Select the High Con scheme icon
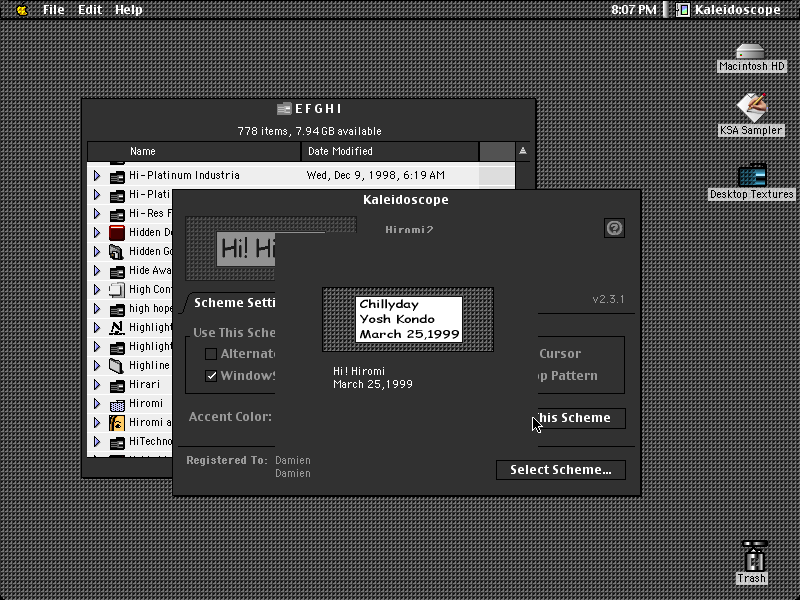The width and height of the screenshot is (800, 600). [117, 290]
